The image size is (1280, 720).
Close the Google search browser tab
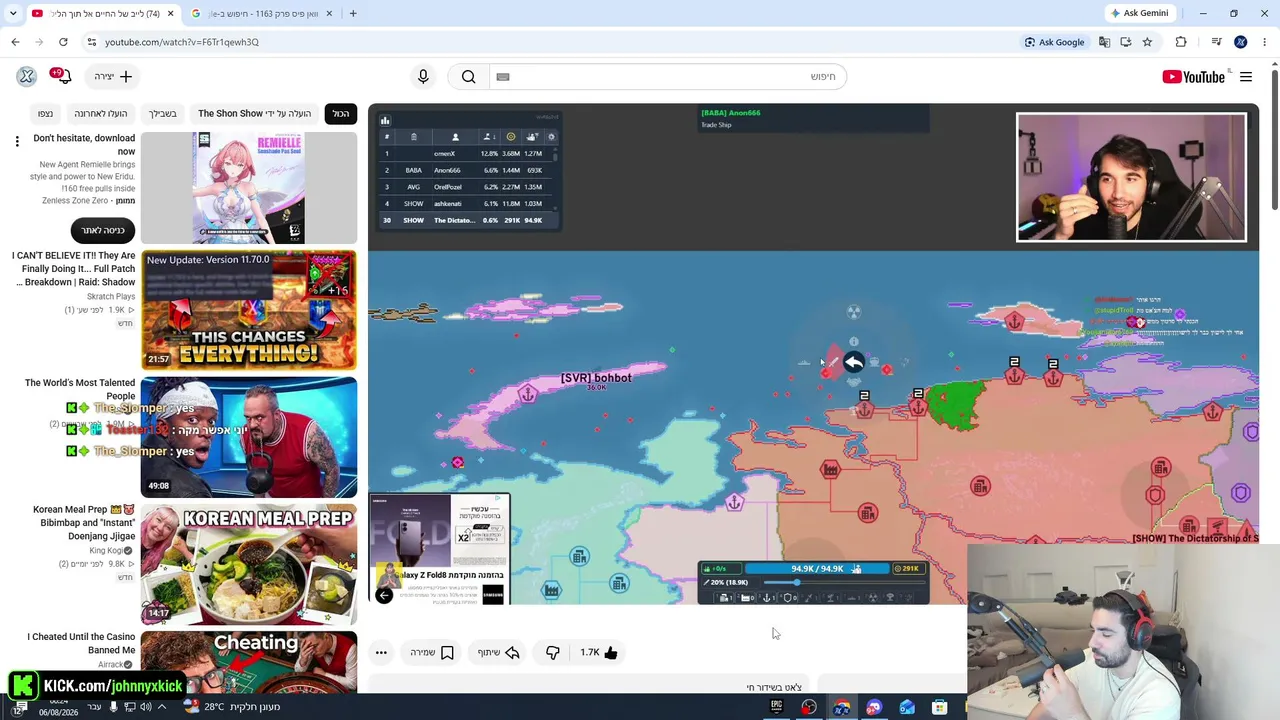coord(329,14)
